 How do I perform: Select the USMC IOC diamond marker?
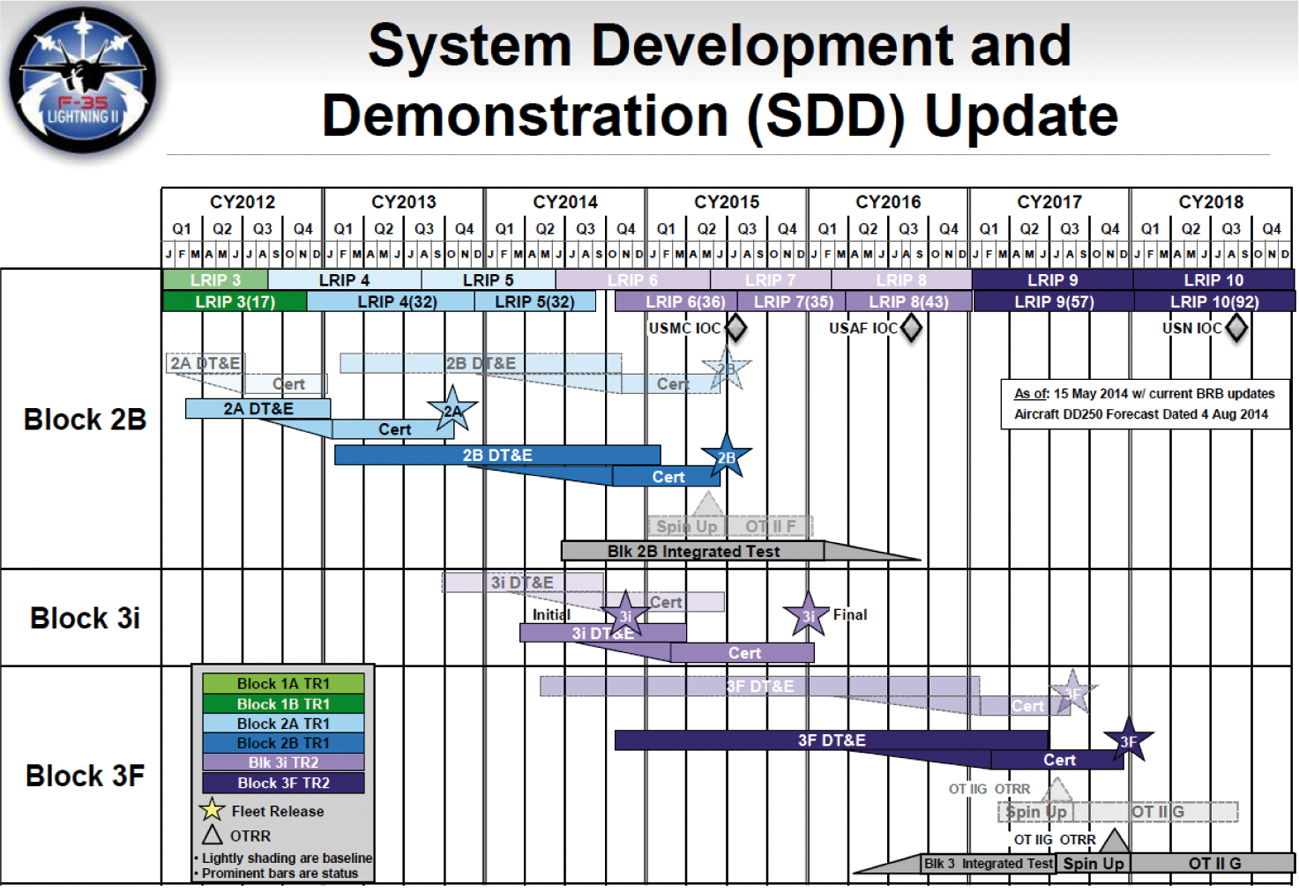point(737,327)
